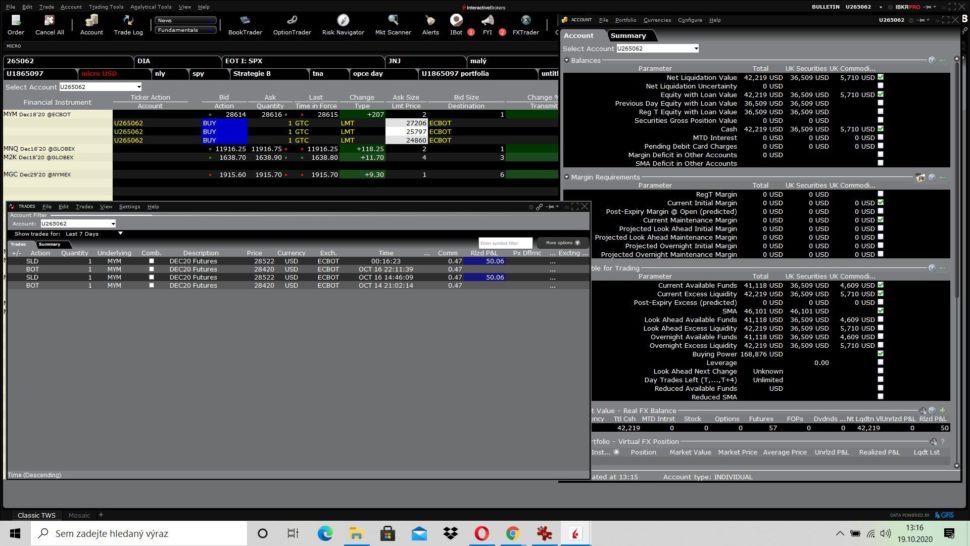
Task: Toggle Equity with Loan Value checkbox
Action: coord(880,95)
